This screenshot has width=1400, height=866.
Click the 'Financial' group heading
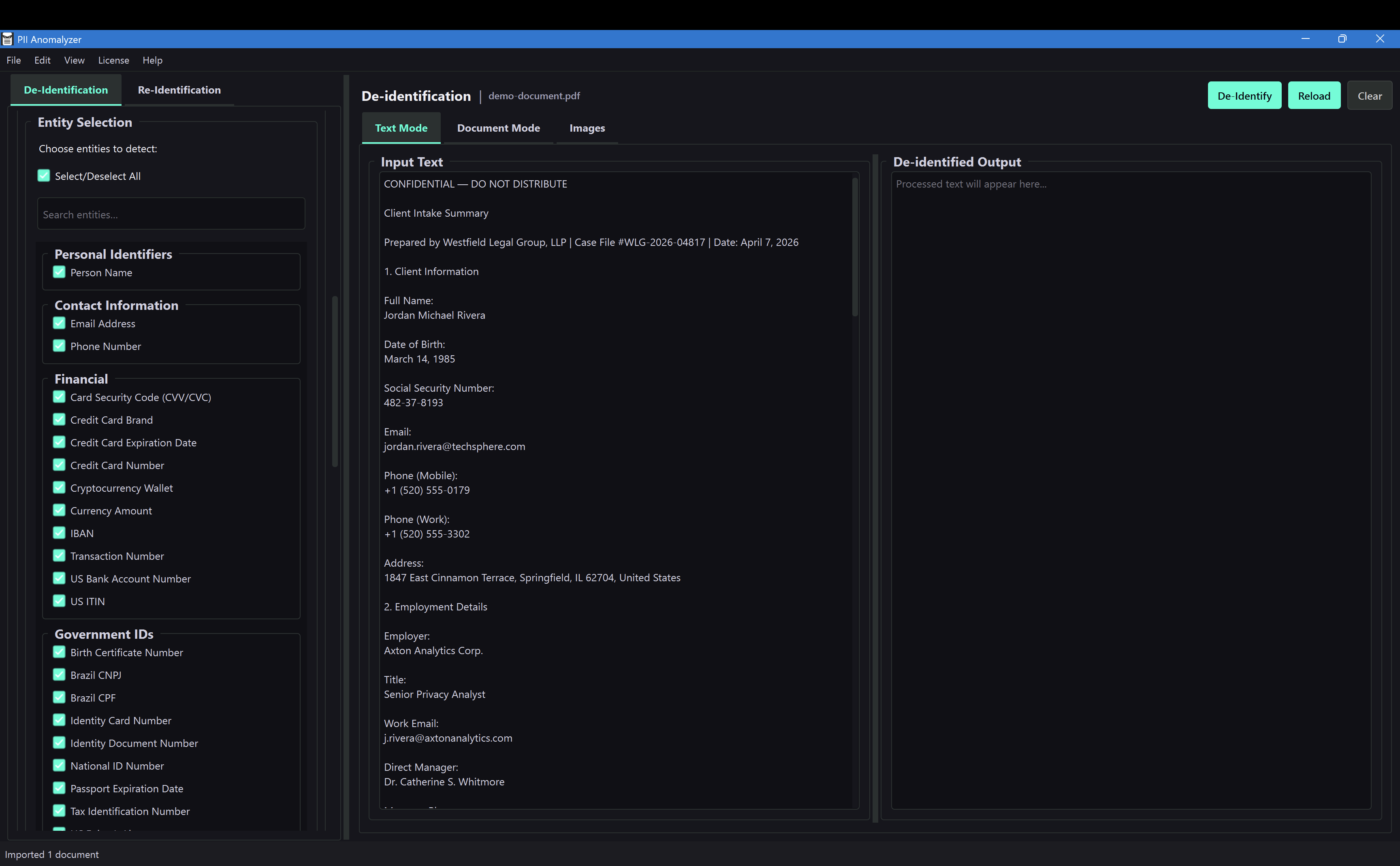(x=81, y=379)
